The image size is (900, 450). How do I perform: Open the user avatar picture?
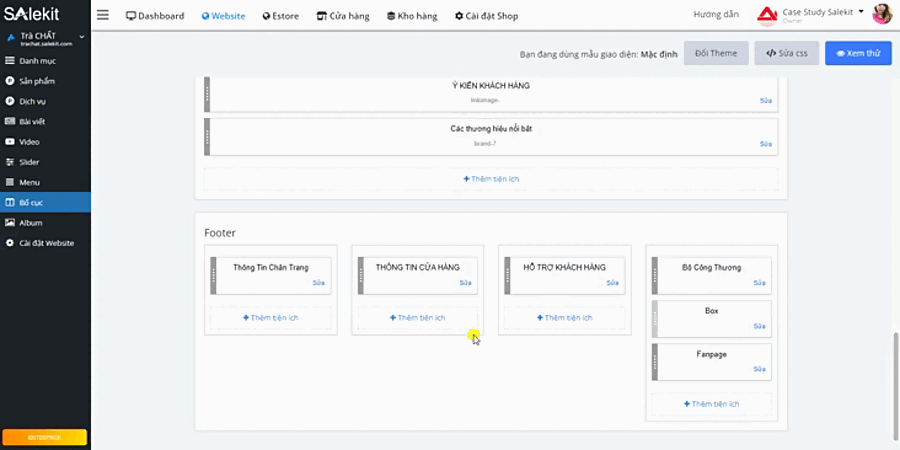pyautogui.click(x=882, y=14)
